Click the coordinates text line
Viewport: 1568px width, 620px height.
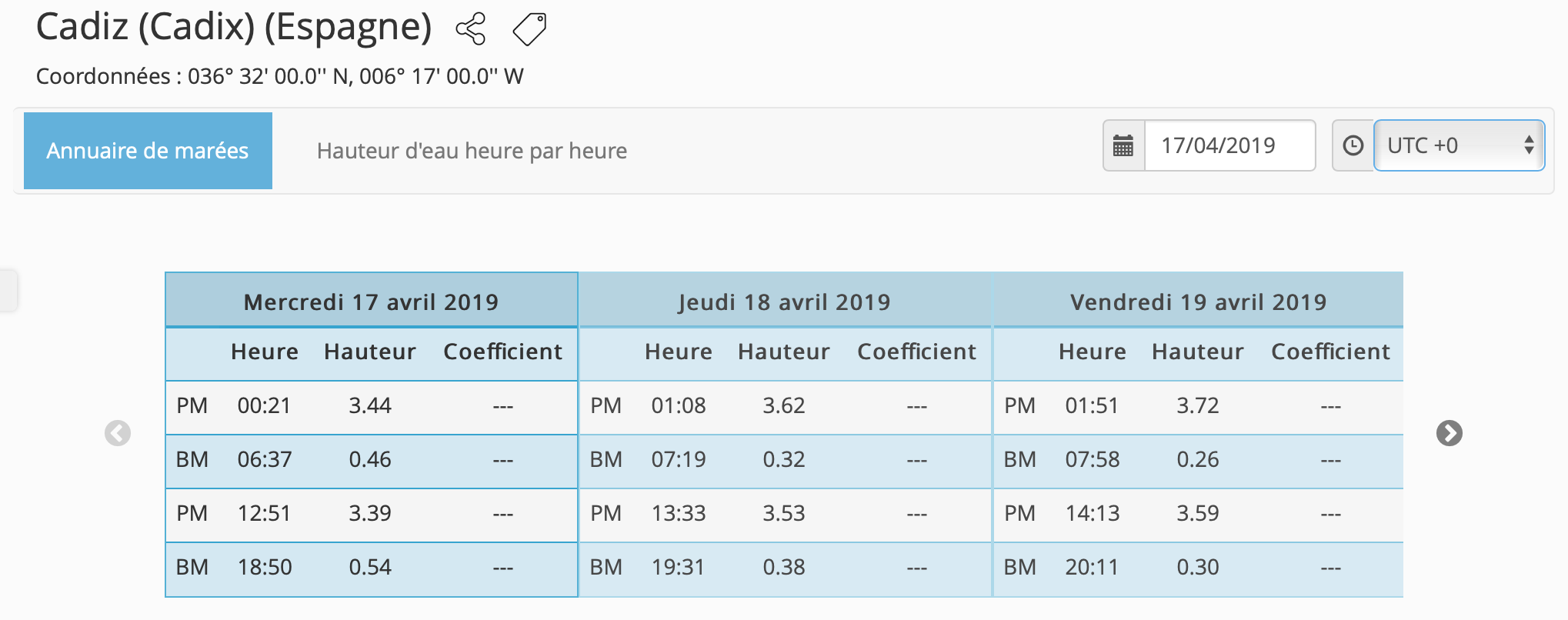[x=279, y=76]
